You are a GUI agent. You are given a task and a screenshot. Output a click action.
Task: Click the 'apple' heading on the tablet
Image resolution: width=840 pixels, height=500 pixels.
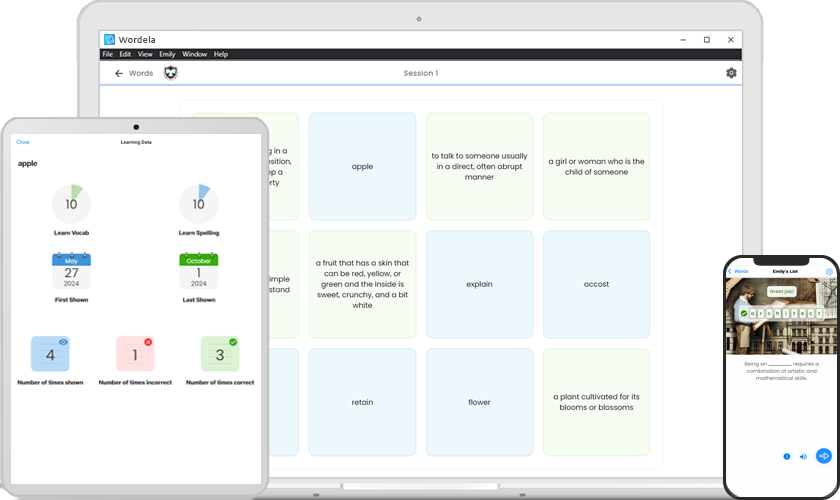28,163
